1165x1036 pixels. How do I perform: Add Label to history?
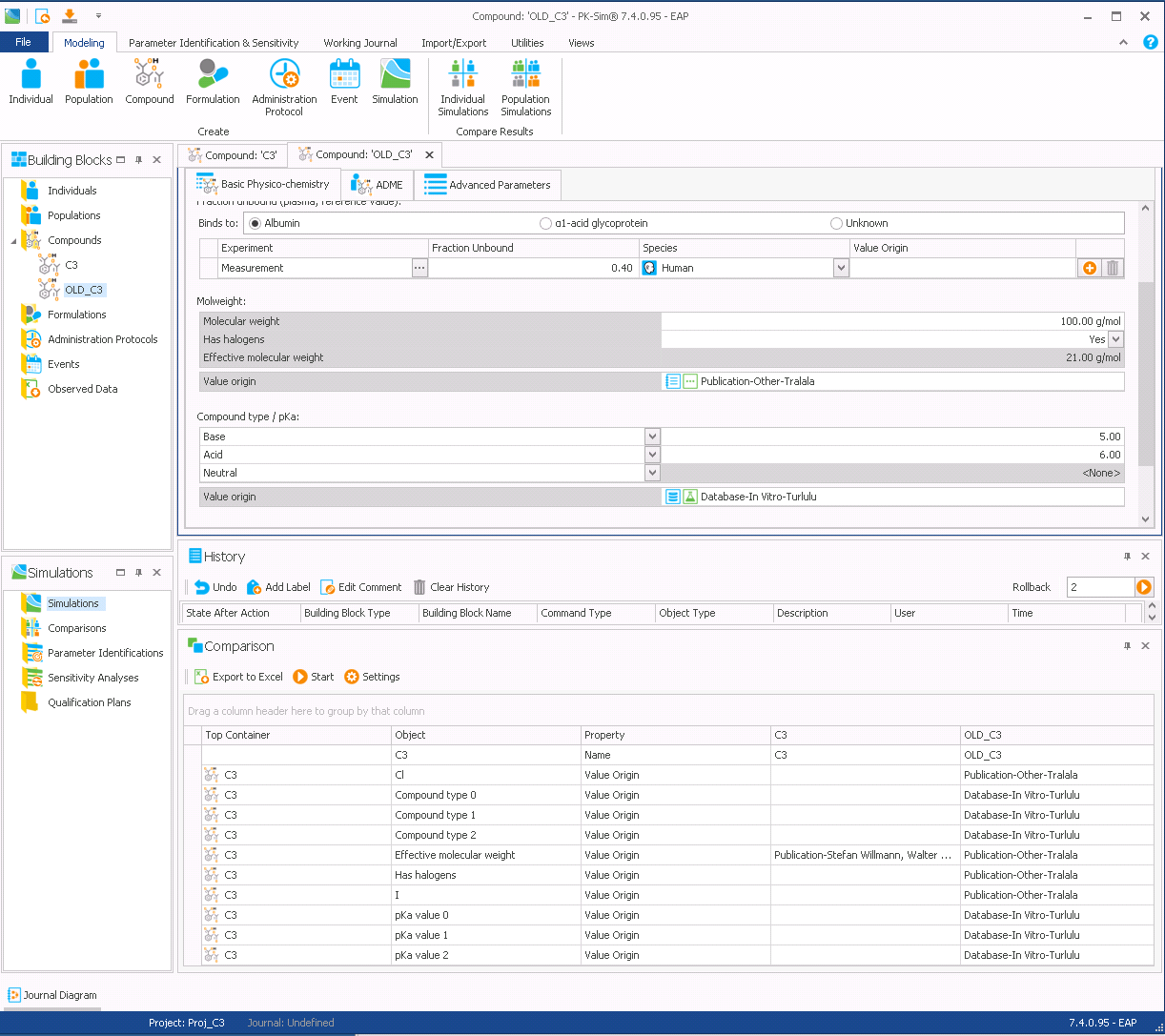click(278, 587)
